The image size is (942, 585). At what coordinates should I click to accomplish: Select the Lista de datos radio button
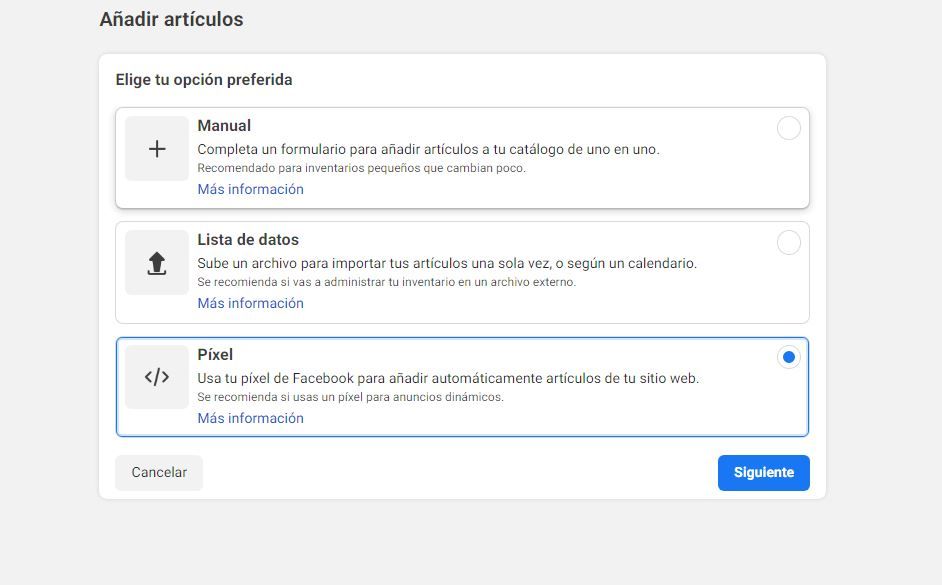(788, 243)
